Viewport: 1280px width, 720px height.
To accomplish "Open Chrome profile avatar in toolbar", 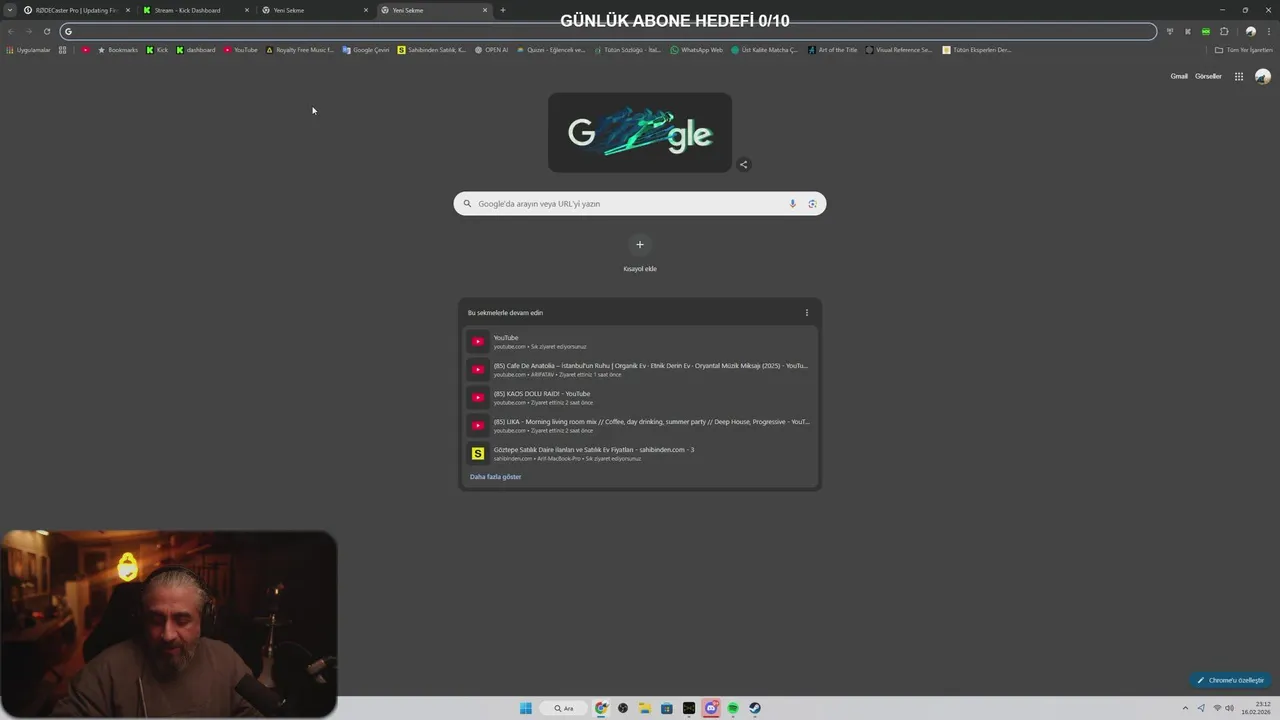I will (x=1250, y=31).
